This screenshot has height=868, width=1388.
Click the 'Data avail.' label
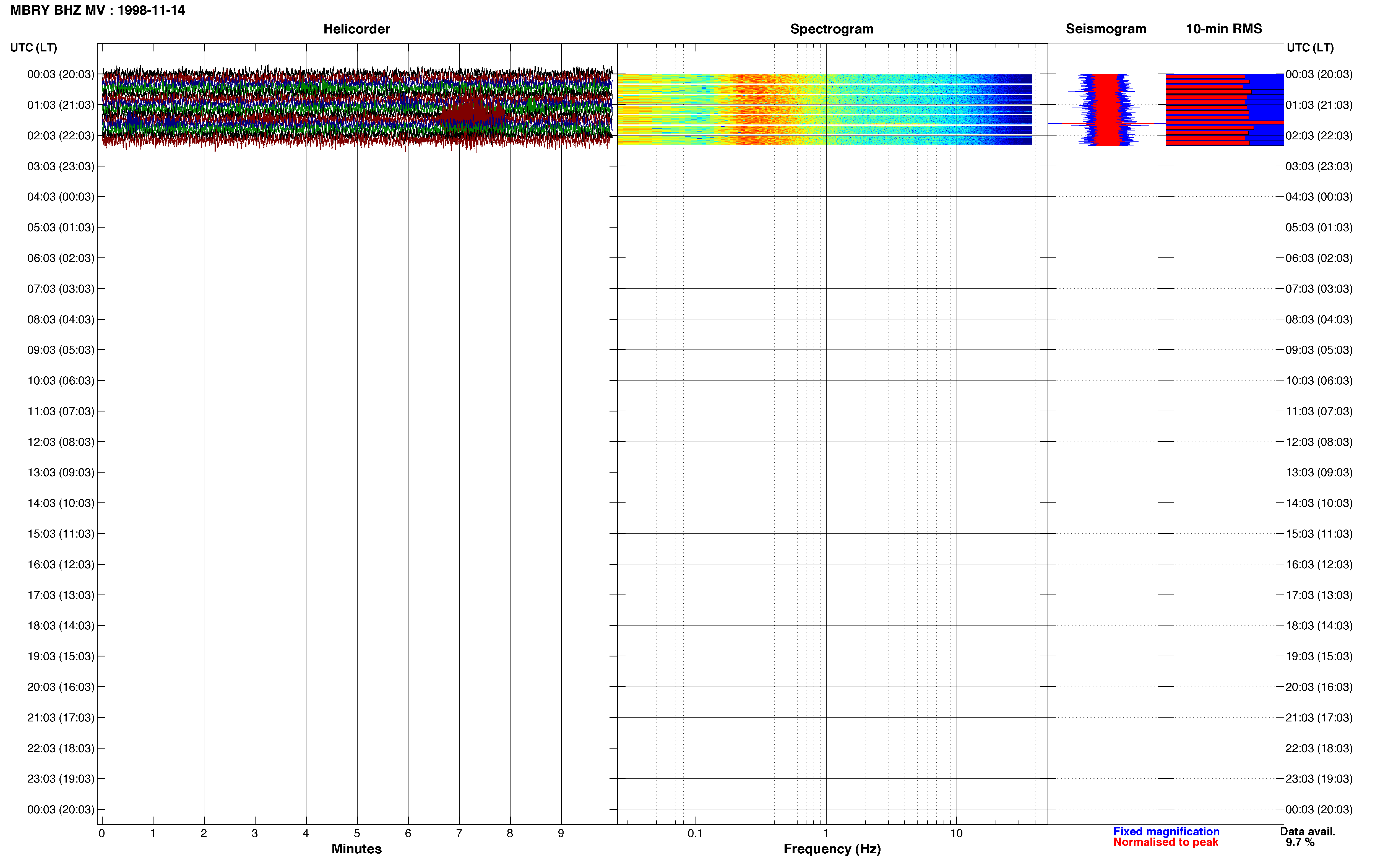click(1308, 831)
